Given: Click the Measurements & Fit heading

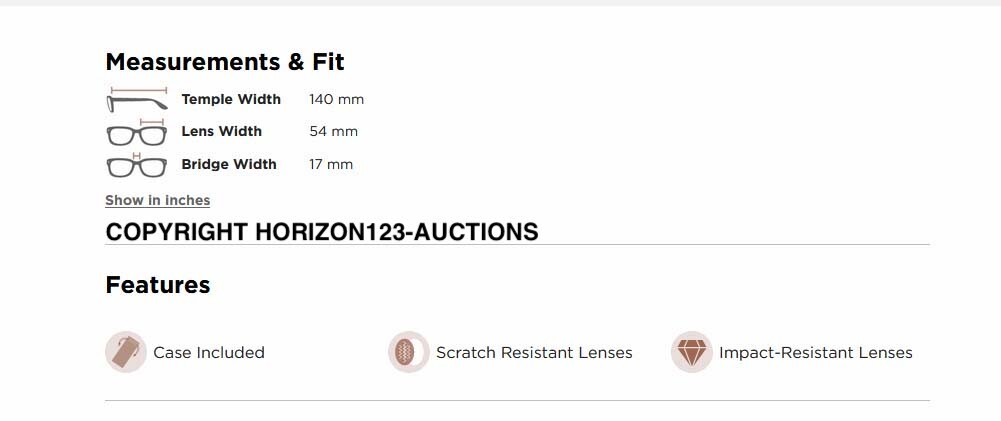Looking at the screenshot, I should 224,62.
